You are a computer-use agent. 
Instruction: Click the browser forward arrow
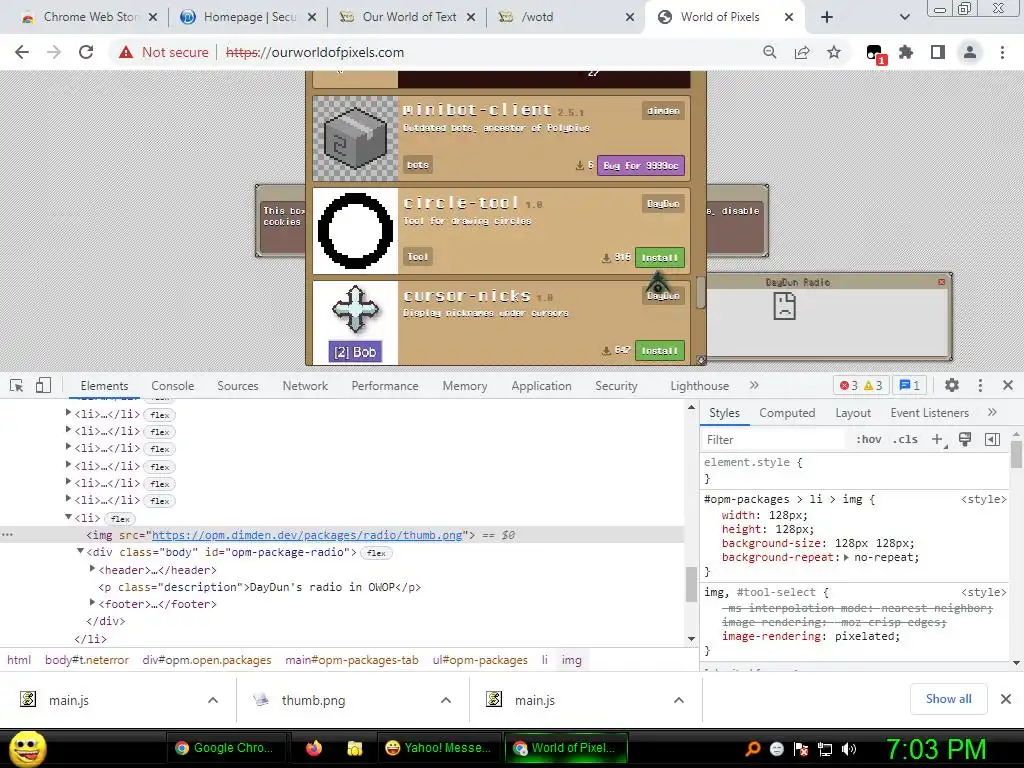pyautogui.click(x=54, y=52)
